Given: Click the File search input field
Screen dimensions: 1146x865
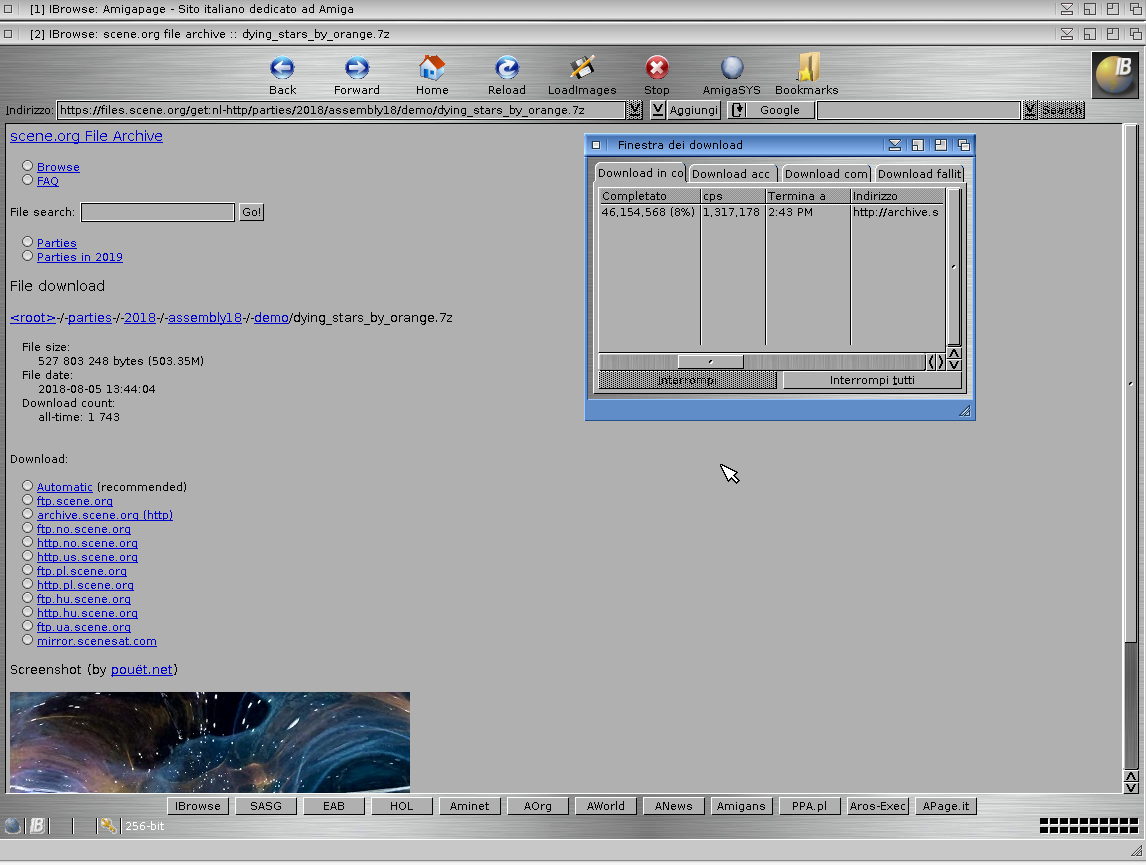Looking at the screenshot, I should [158, 213].
